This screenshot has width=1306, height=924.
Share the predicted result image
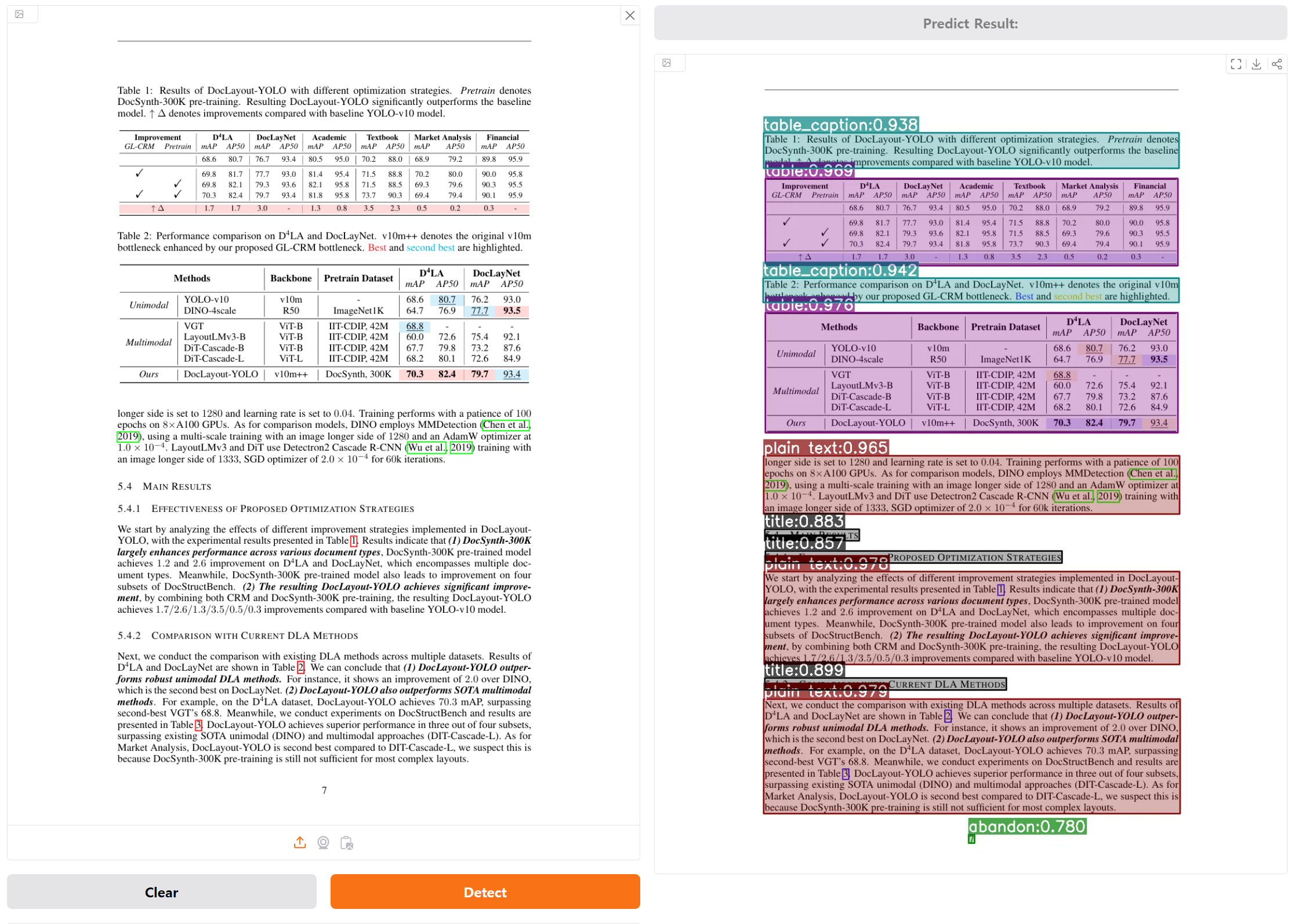(1277, 64)
